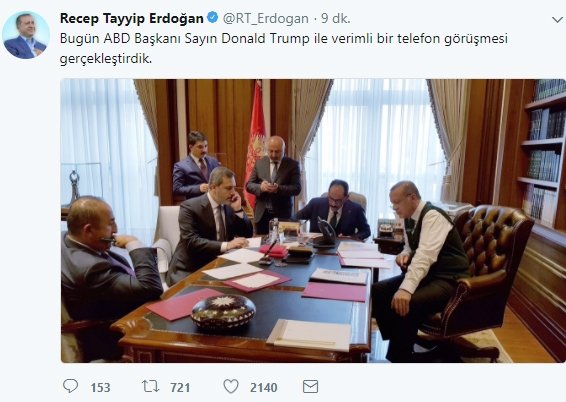Click the reply speech bubble icon

point(70,386)
